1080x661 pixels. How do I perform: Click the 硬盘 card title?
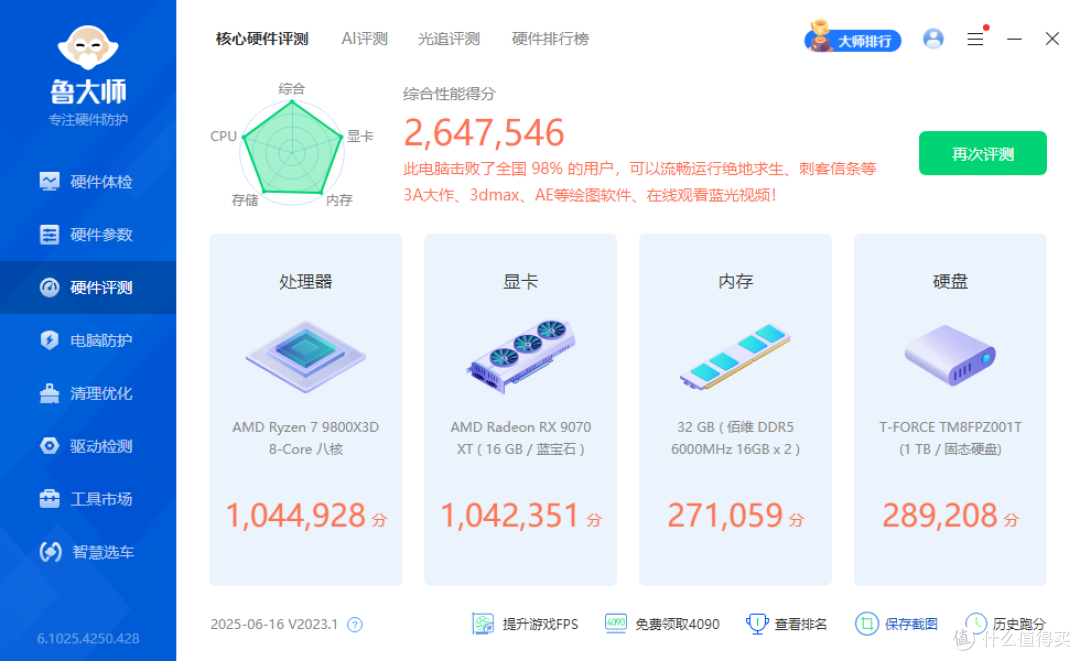(x=951, y=282)
